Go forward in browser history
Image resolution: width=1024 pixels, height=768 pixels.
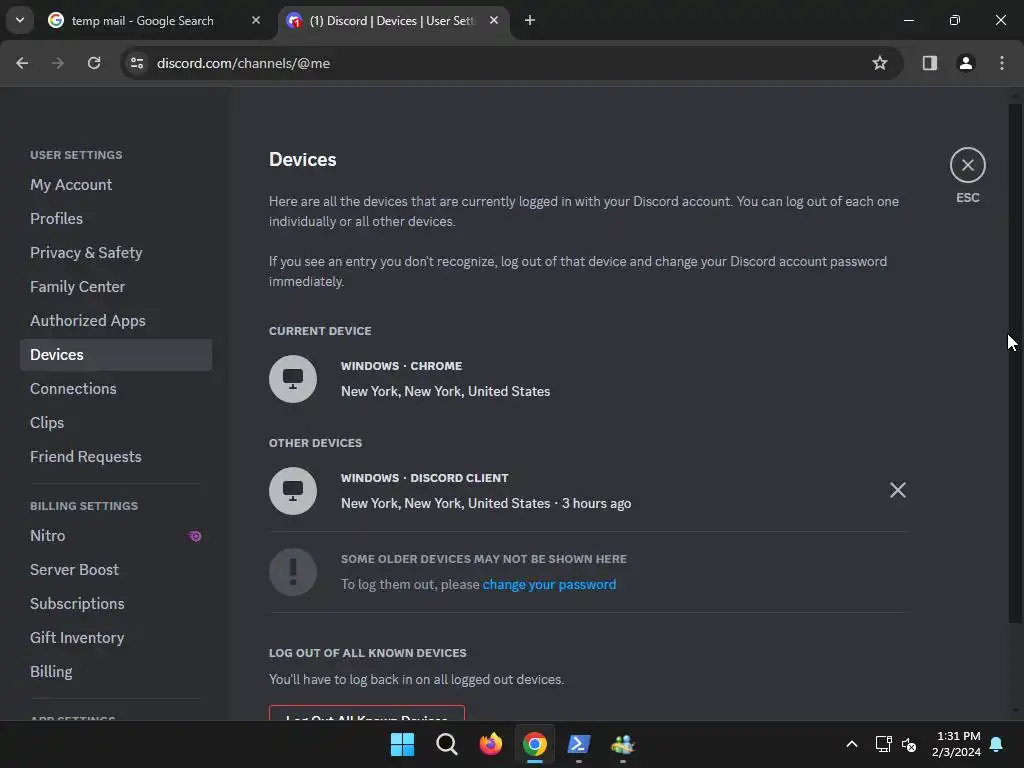click(58, 63)
